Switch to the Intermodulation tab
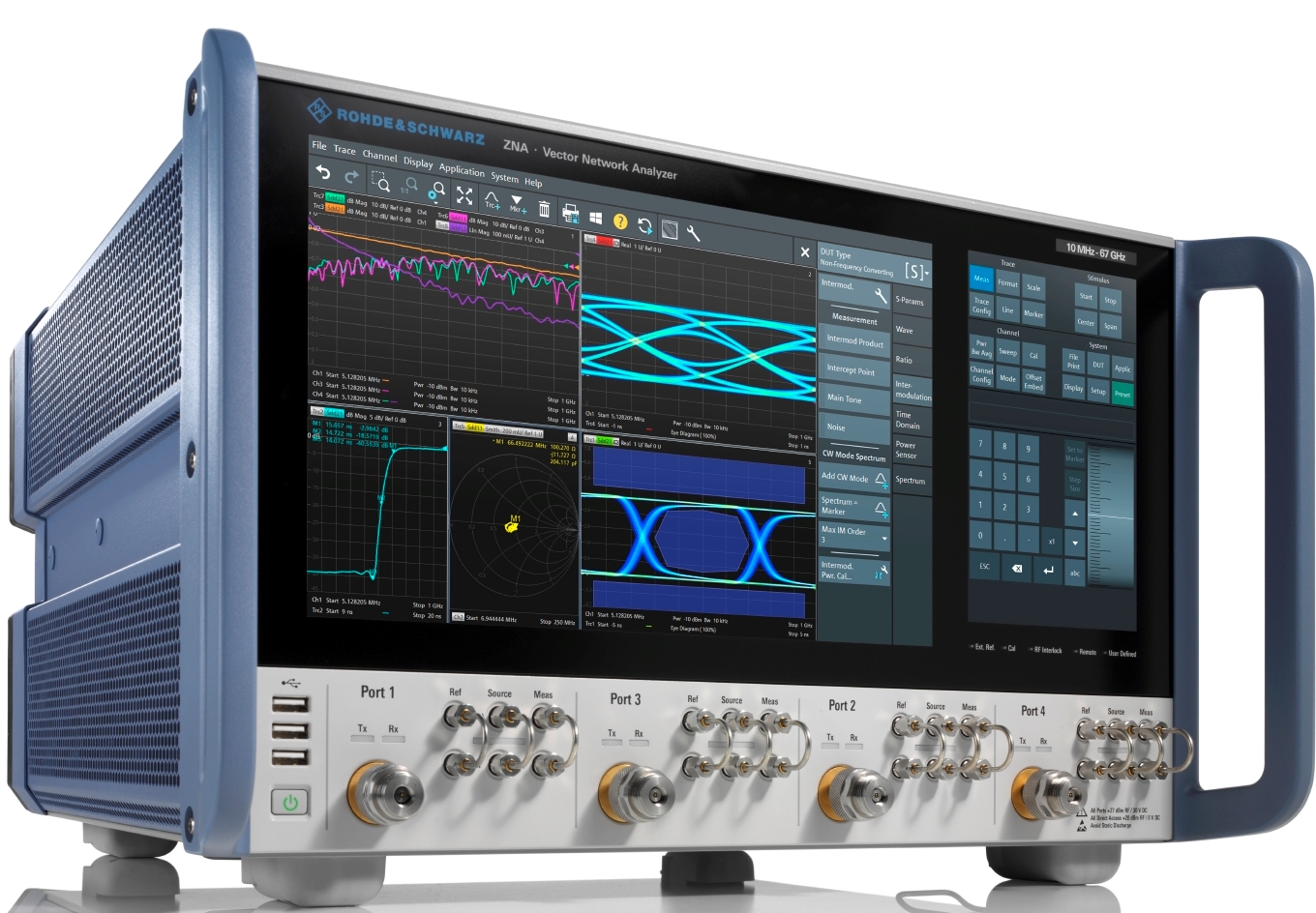This screenshot has width=1316, height=913. click(912, 390)
